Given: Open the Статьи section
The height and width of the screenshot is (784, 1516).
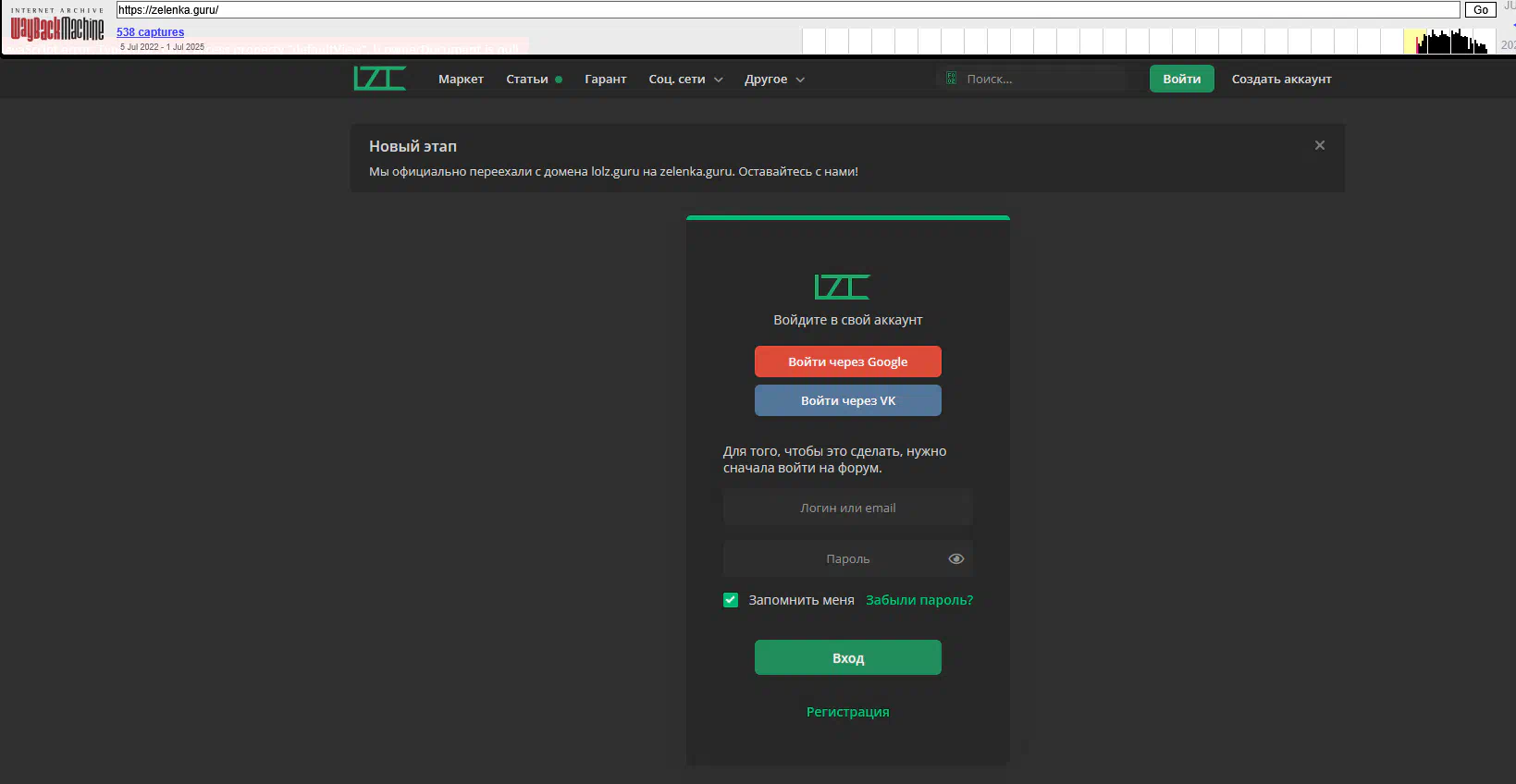Looking at the screenshot, I should [x=527, y=80].
